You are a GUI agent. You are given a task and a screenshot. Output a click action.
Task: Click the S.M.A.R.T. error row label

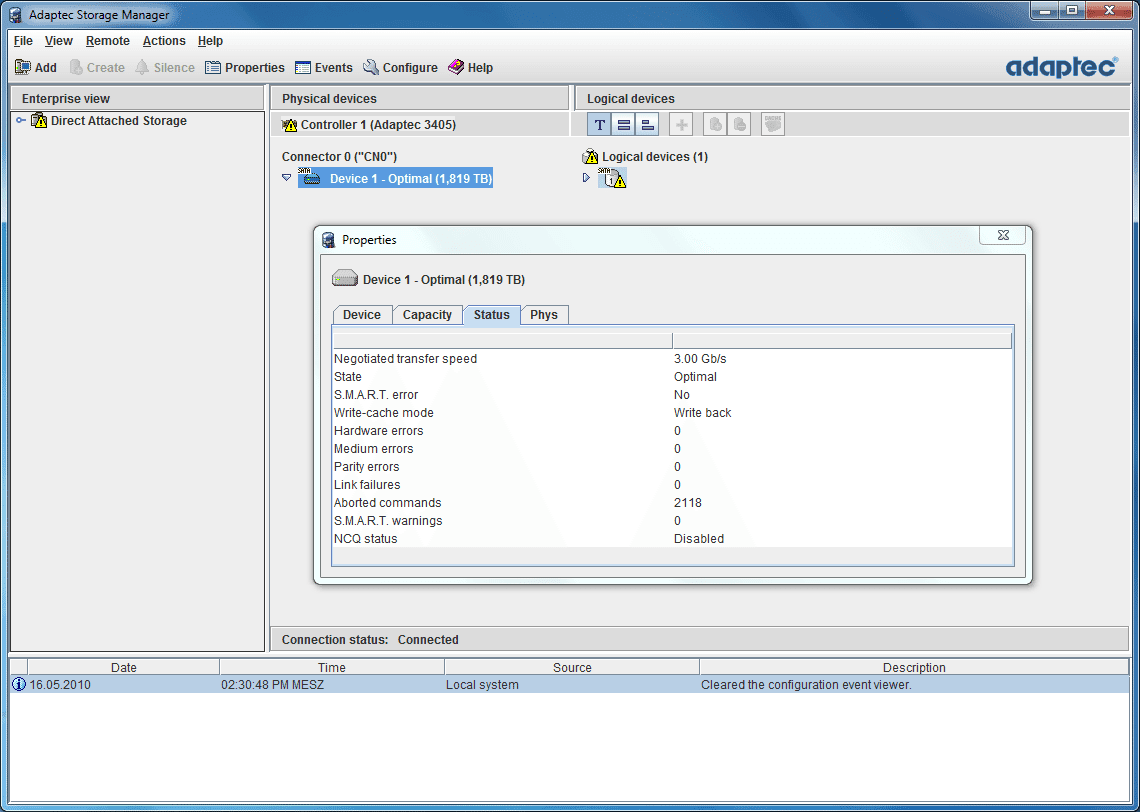376,395
